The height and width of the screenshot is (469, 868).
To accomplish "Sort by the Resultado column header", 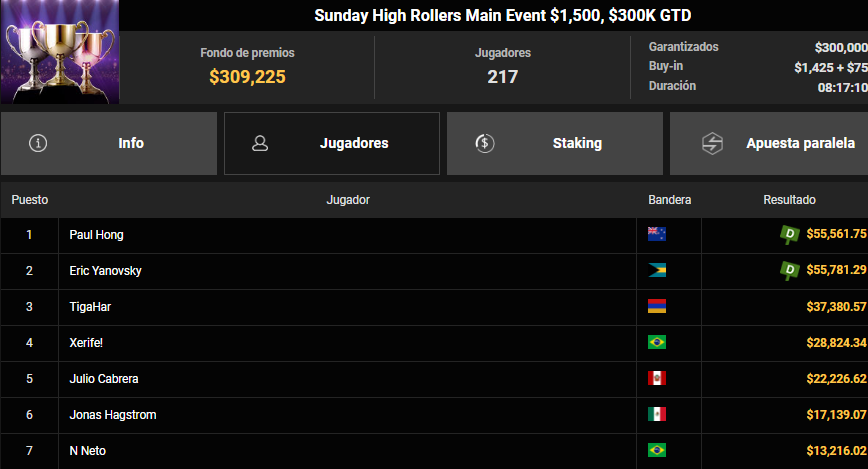I will [x=789, y=200].
